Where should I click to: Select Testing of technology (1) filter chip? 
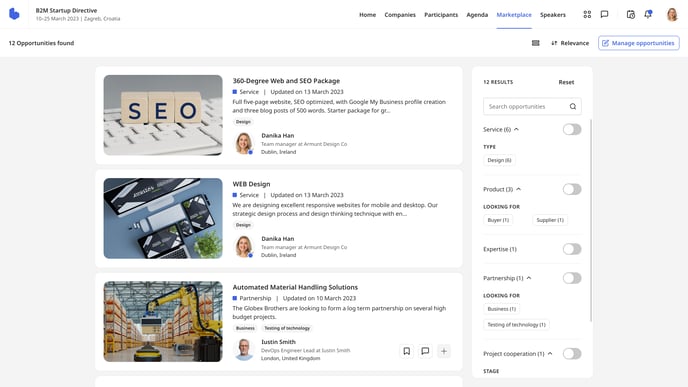tap(516, 325)
